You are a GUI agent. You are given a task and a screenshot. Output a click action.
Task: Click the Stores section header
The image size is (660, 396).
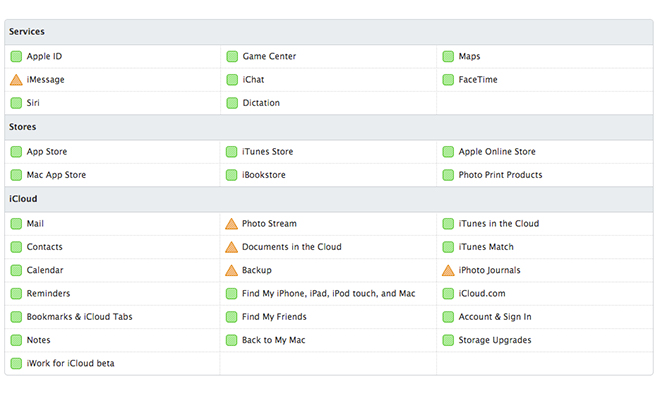pyautogui.click(x=329, y=127)
